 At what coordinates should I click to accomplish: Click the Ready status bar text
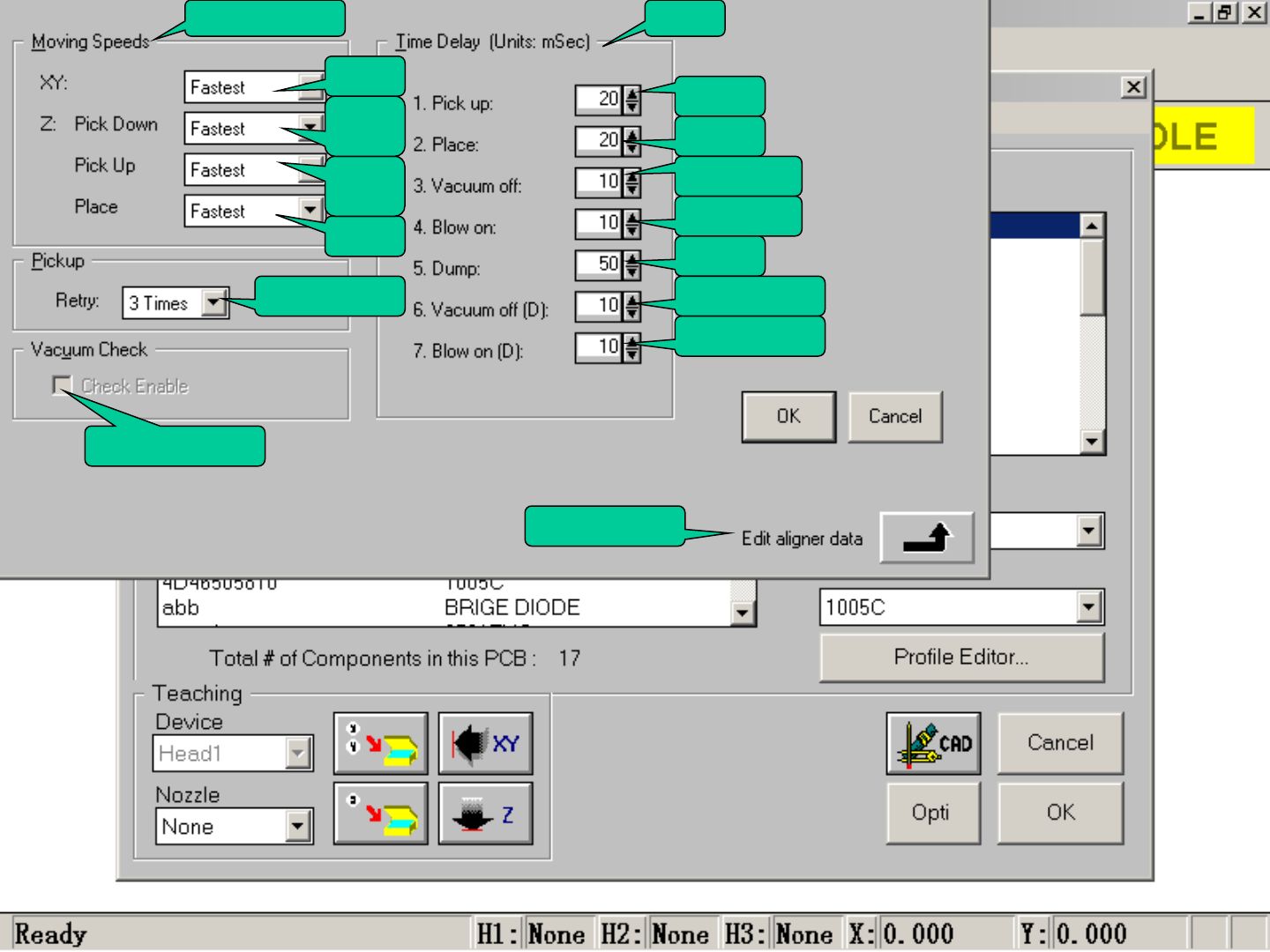(x=51, y=933)
